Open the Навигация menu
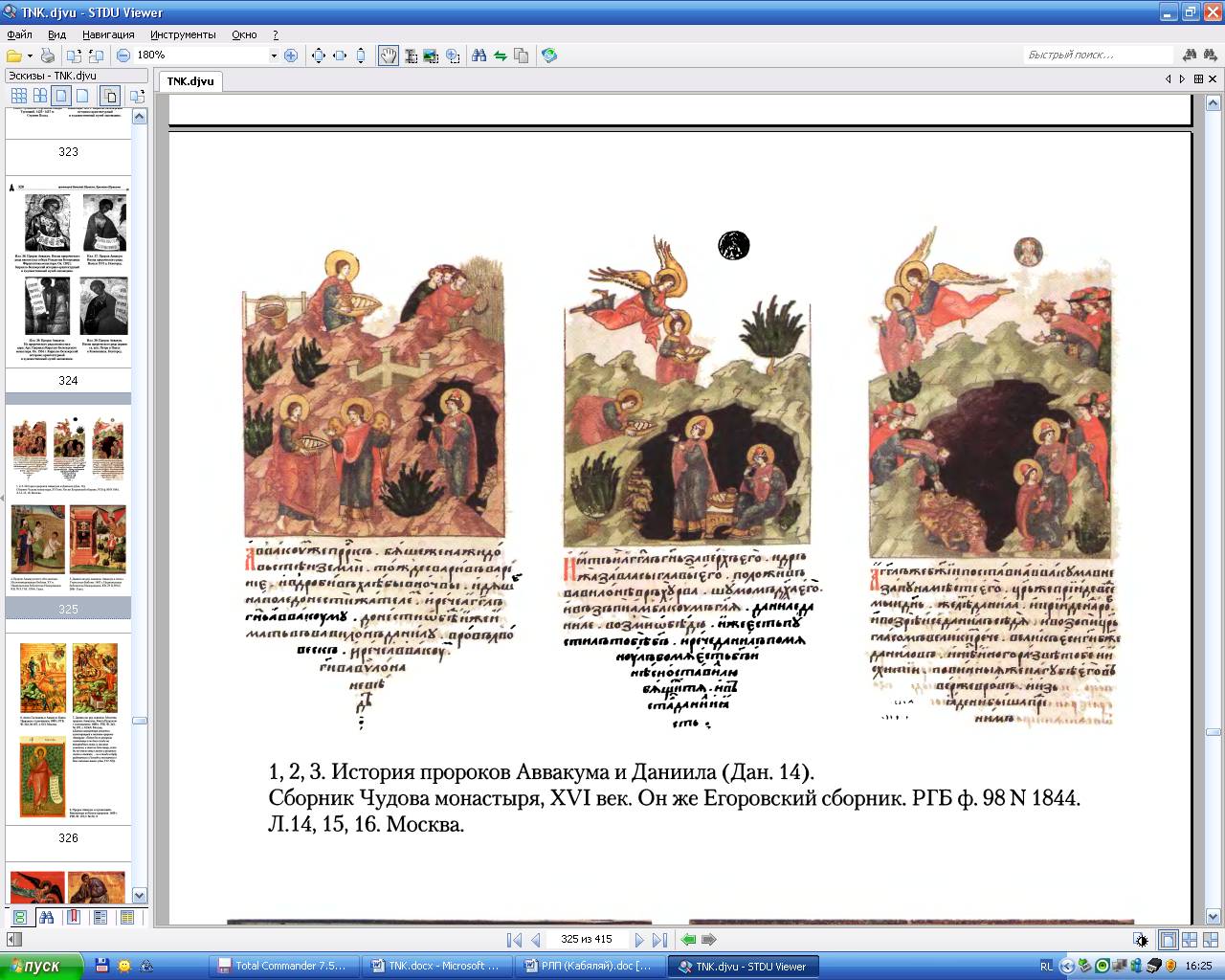Screen dimensions: 1225x980 pos(108,34)
